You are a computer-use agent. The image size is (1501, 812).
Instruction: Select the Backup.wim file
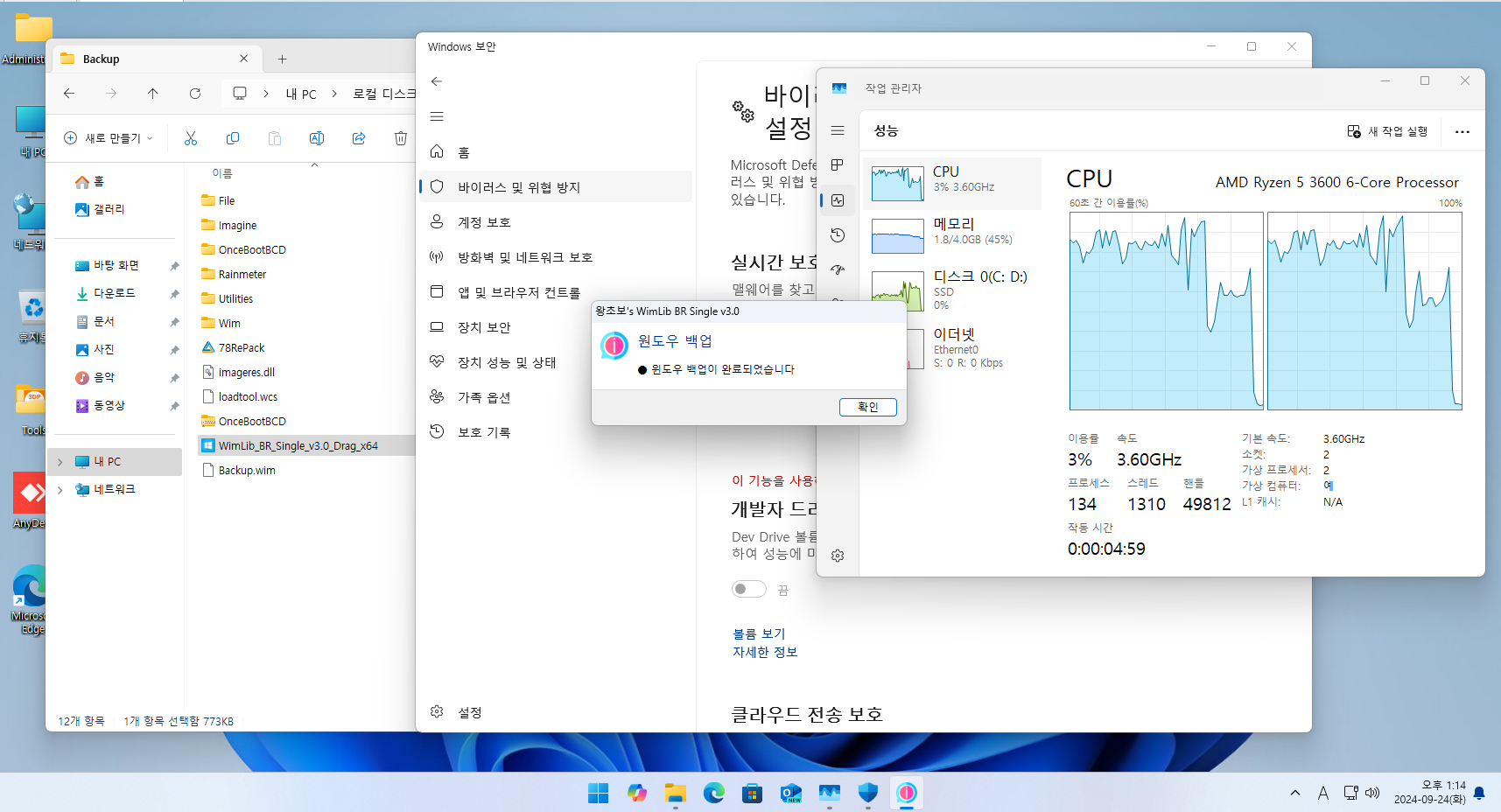[x=238, y=470]
